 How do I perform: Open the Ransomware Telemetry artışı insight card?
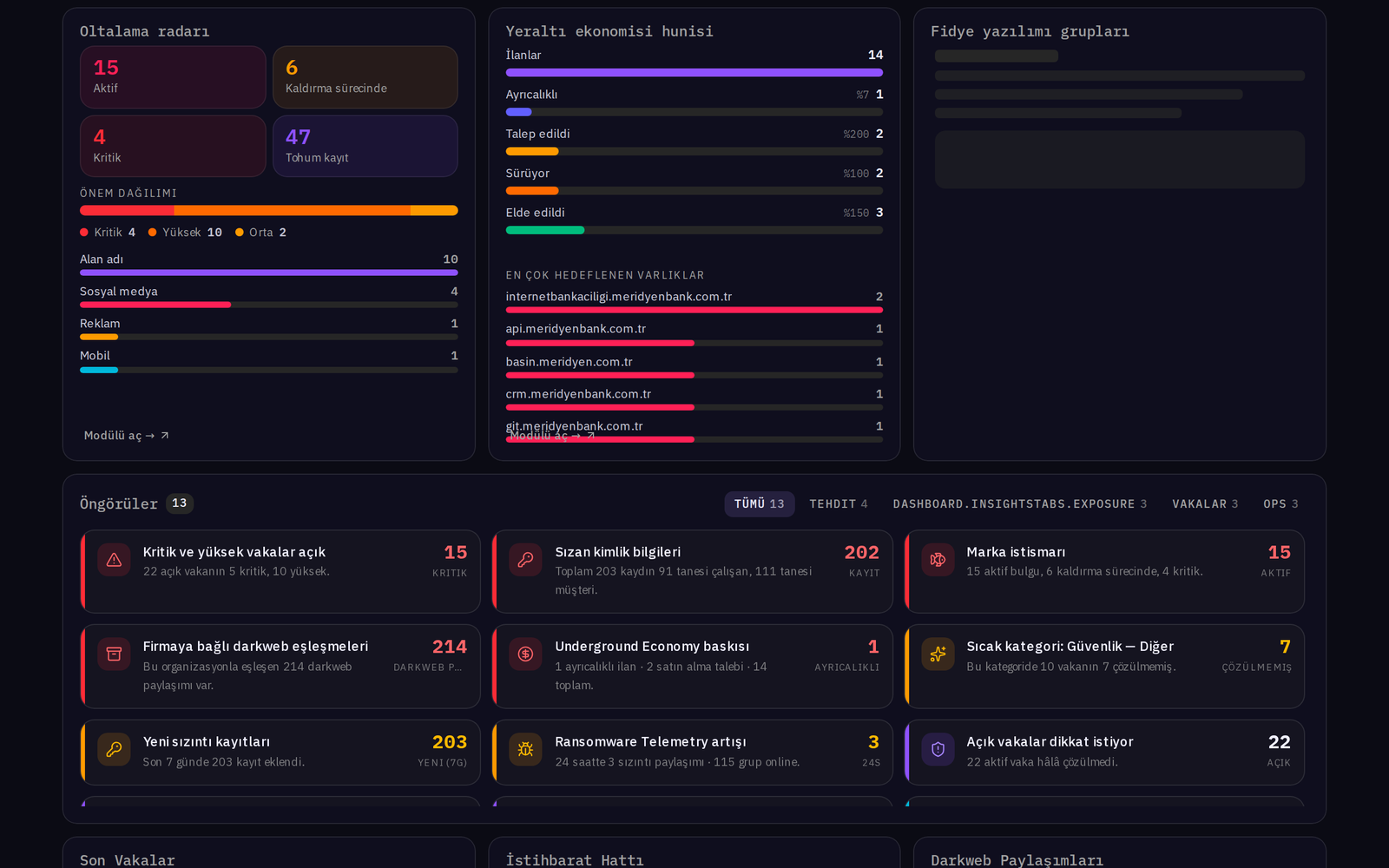pos(693,753)
